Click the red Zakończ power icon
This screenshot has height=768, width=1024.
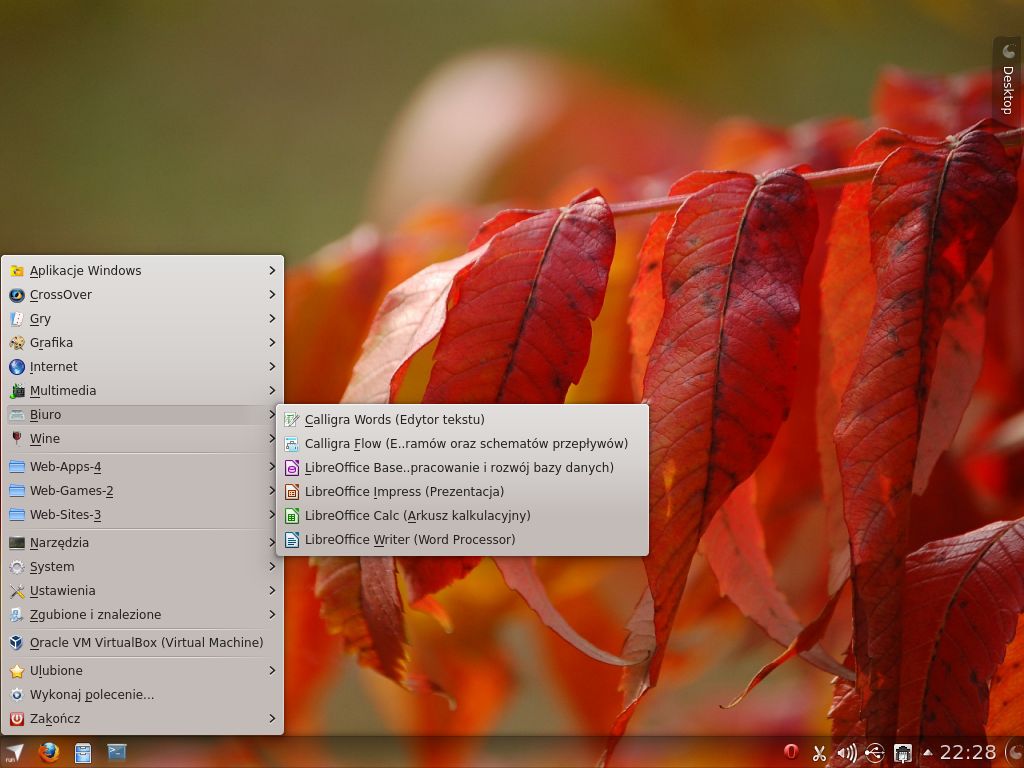pyautogui.click(x=17, y=718)
